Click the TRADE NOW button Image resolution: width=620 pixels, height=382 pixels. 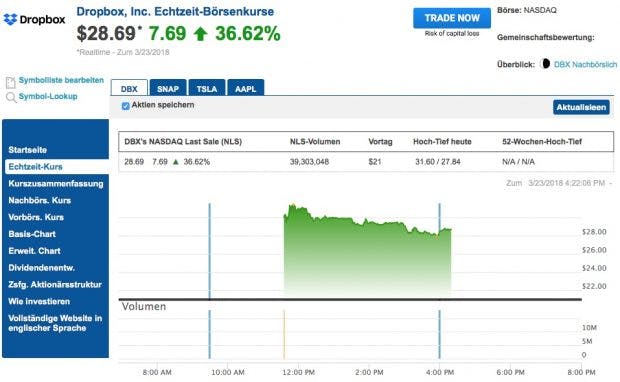point(452,18)
